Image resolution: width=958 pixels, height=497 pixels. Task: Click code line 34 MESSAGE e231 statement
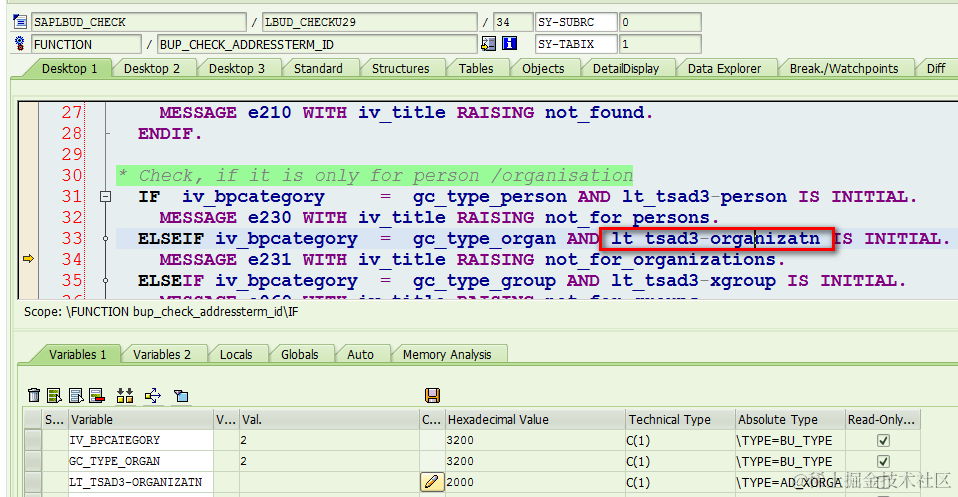coord(472,260)
